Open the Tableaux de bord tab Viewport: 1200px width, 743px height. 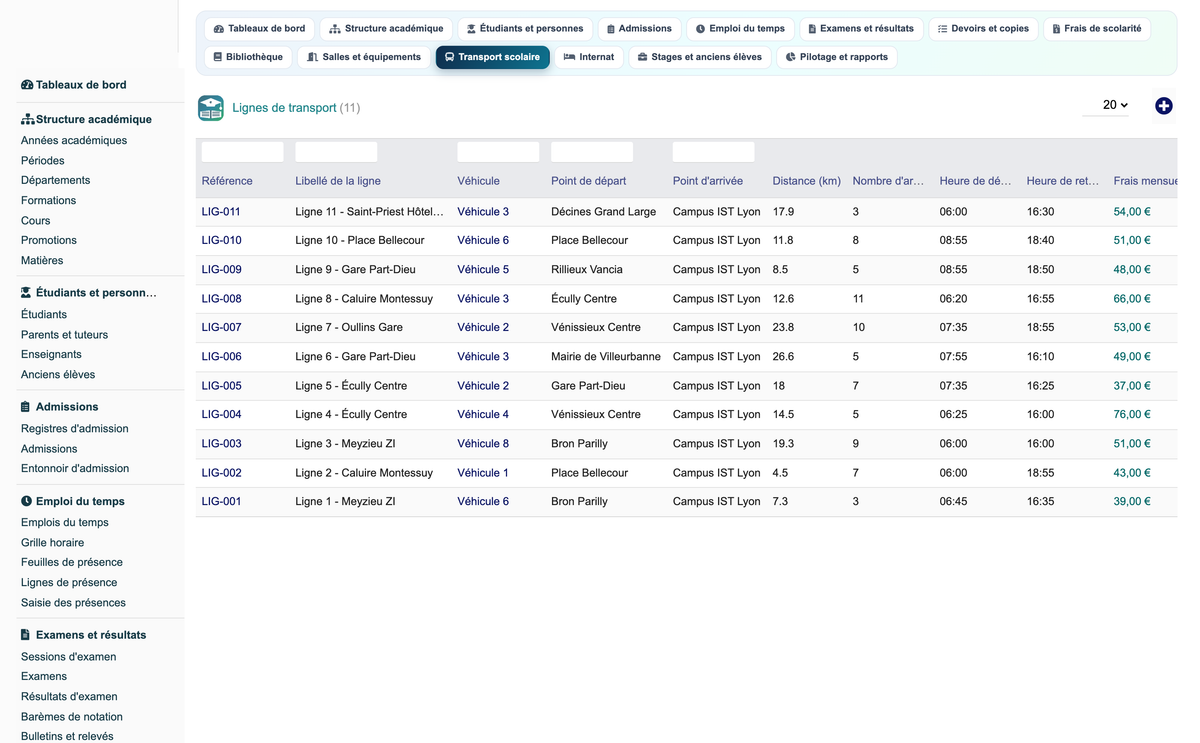[260, 29]
